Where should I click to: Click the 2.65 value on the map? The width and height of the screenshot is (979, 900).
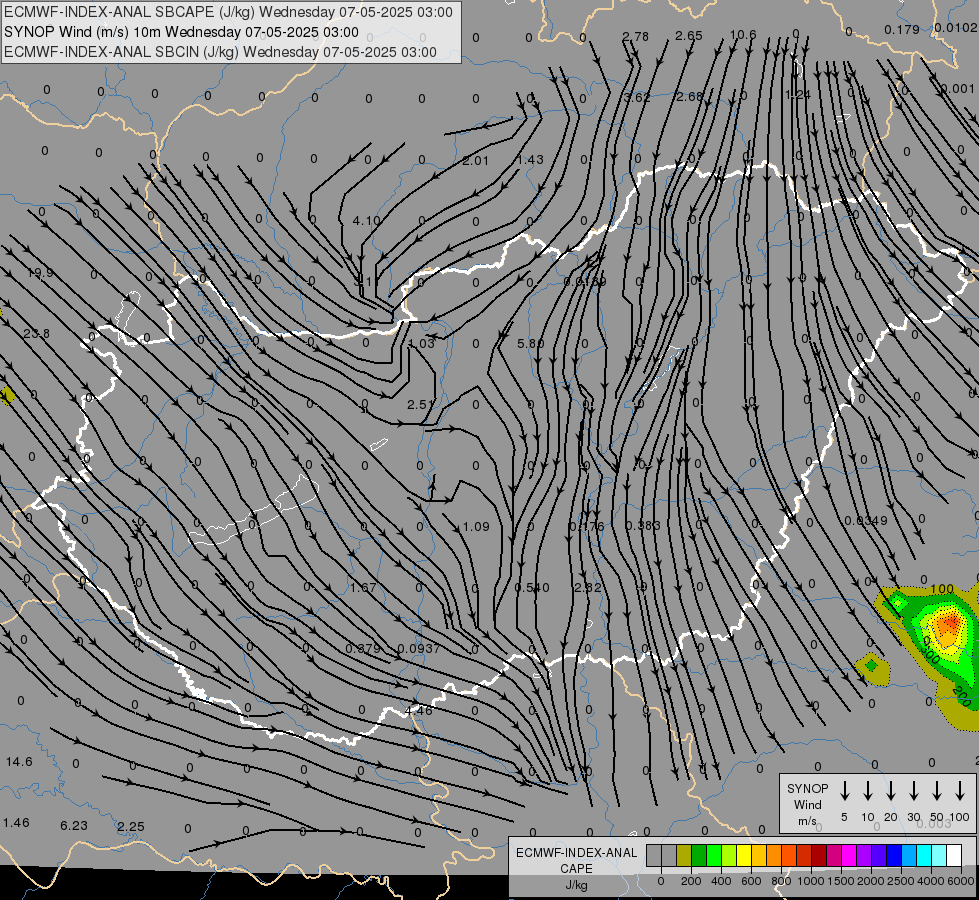click(689, 36)
